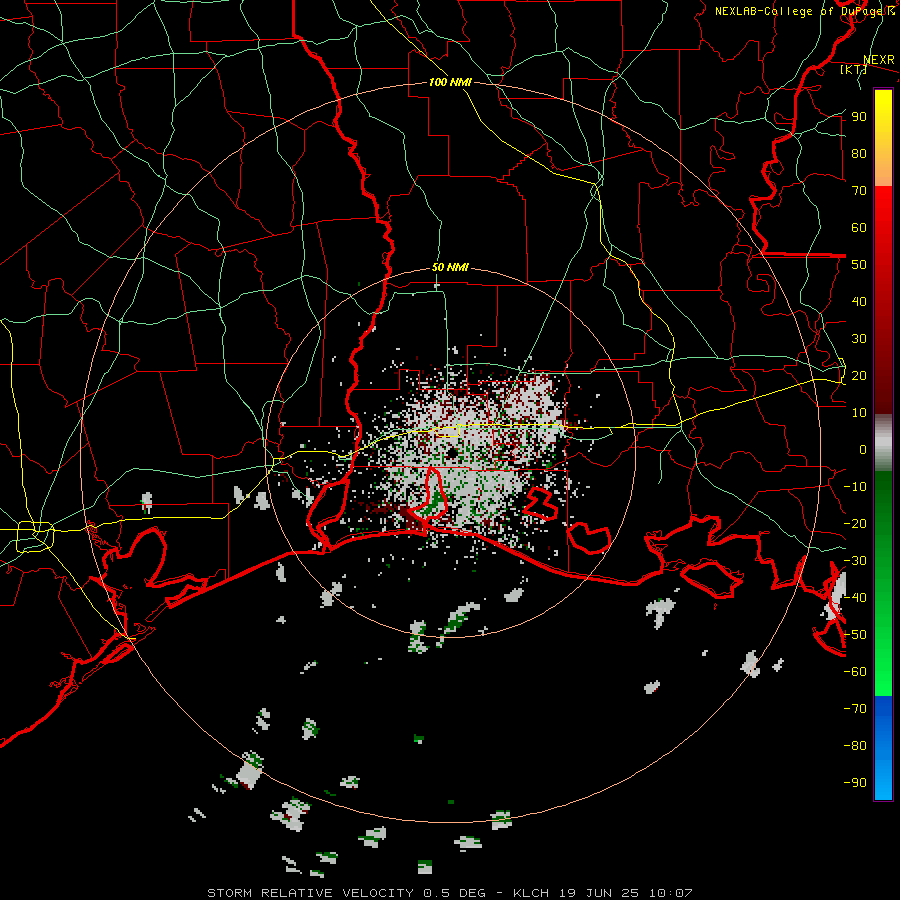Click the bright green color bar segment
This screenshot has height=900, width=900.
click(883, 677)
